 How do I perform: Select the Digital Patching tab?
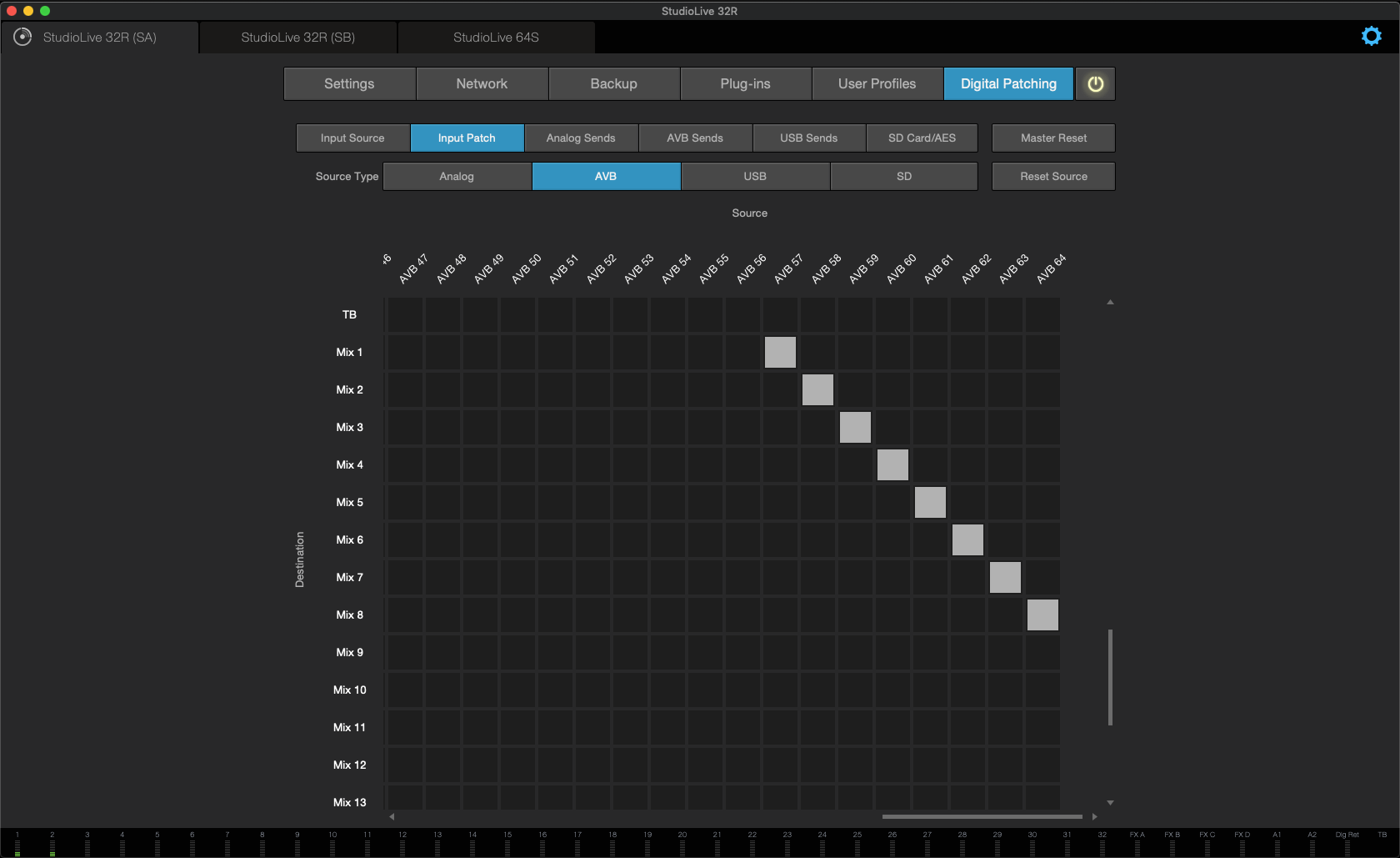point(1008,83)
